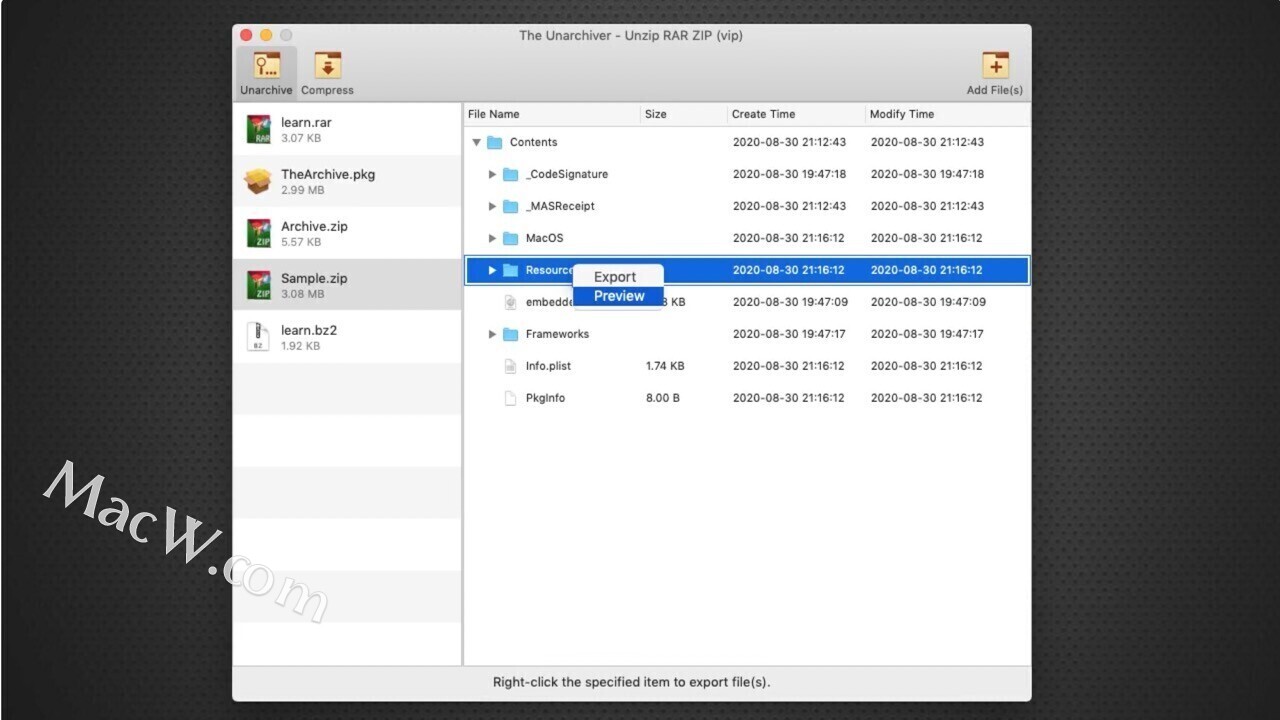Screen dimensions: 1280x720
Task: Select the learn.rar archive icon
Action: 258,130
